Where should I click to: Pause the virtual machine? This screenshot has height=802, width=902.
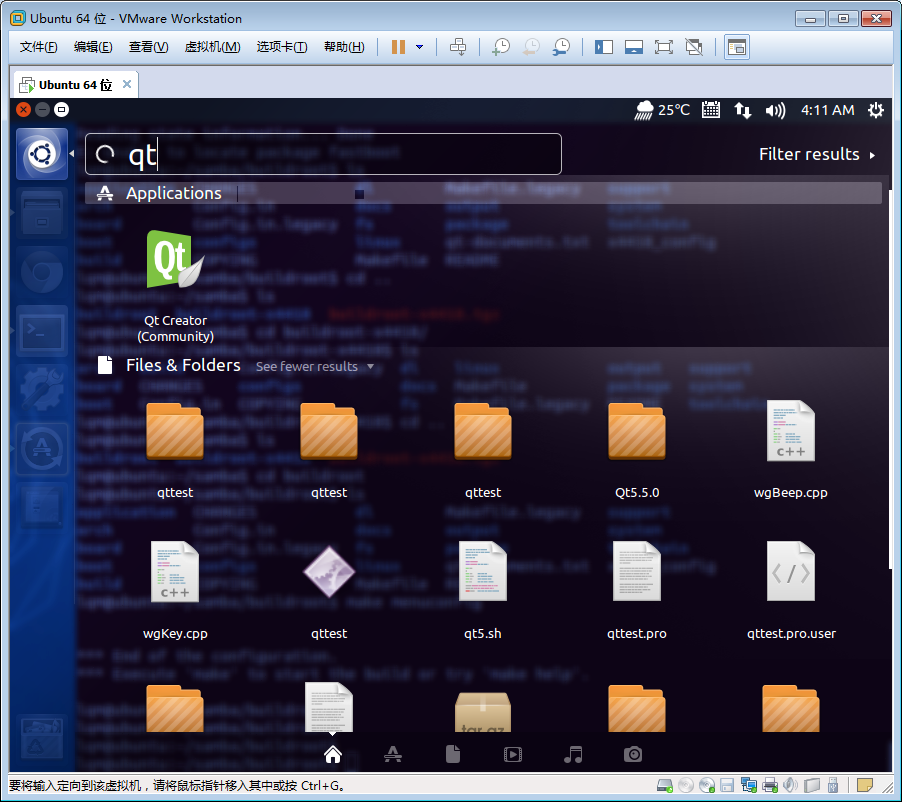tap(398, 47)
